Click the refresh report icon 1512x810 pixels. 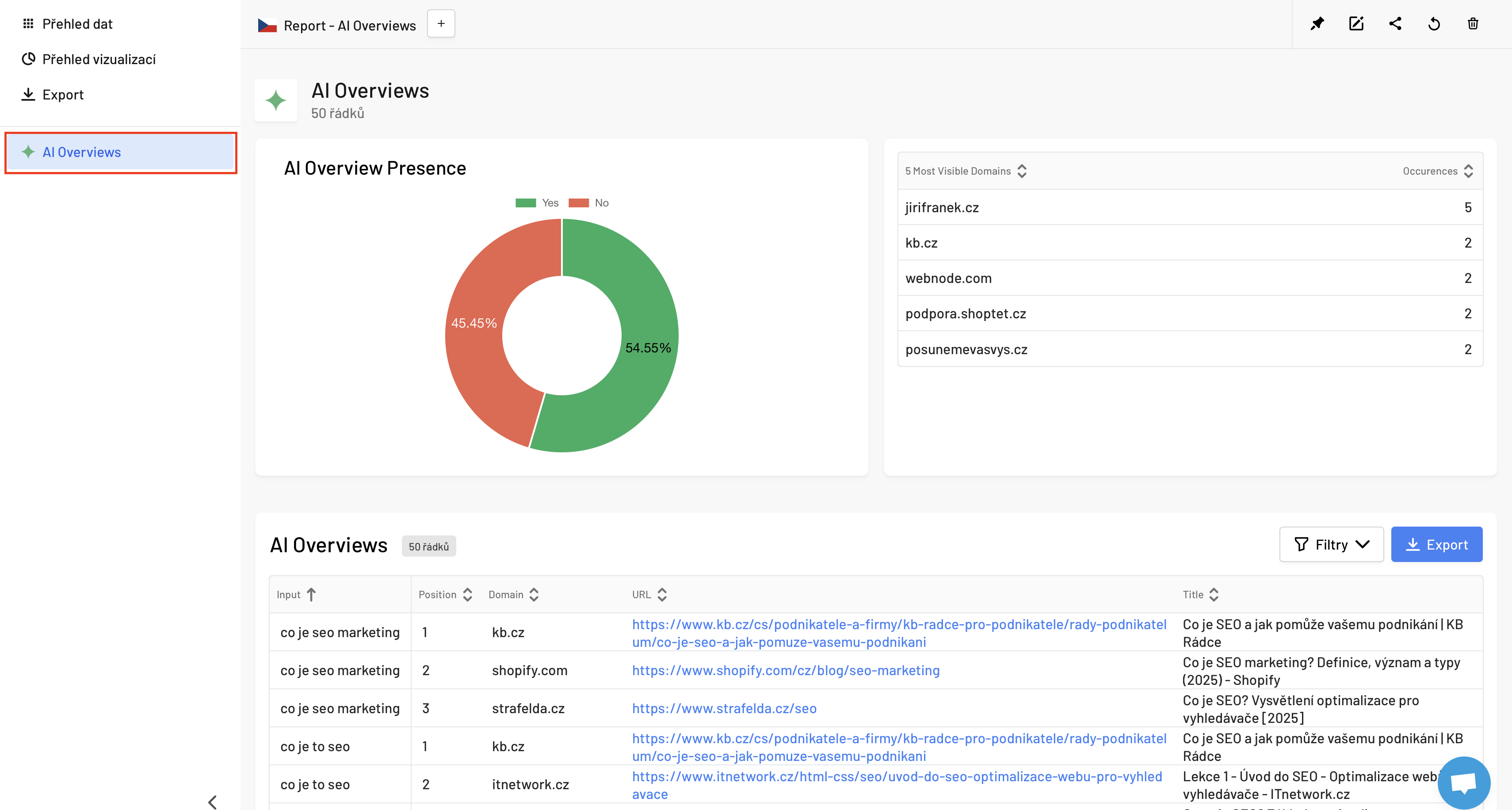tap(1434, 24)
